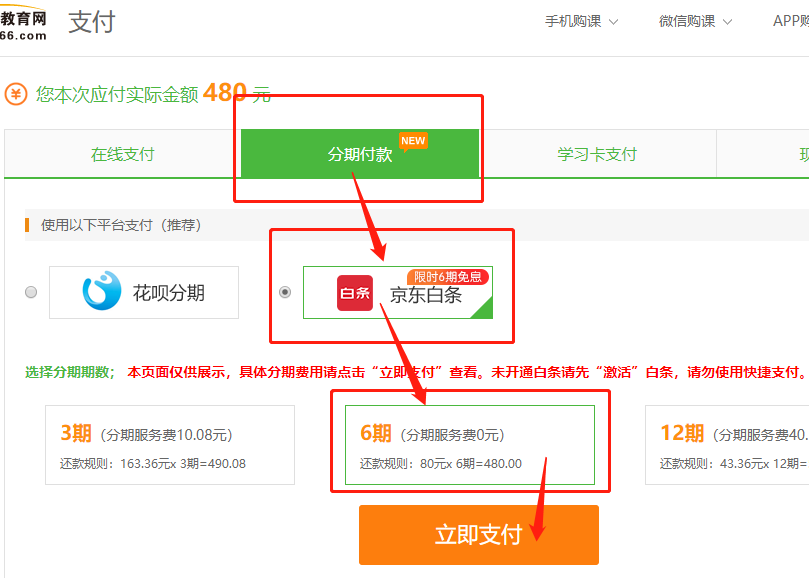Image resolution: width=809 pixels, height=578 pixels.
Task: Switch to the 学习卡支付 tab
Action: coord(597,154)
